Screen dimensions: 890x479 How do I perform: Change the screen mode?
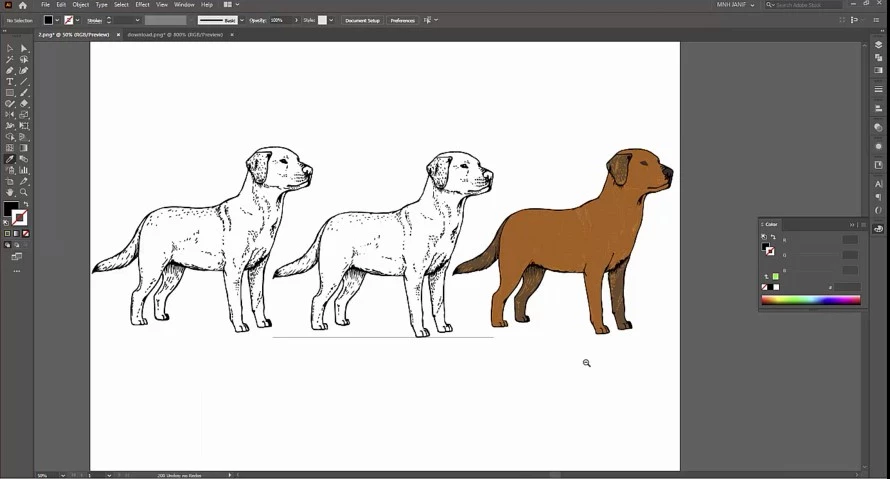16,257
